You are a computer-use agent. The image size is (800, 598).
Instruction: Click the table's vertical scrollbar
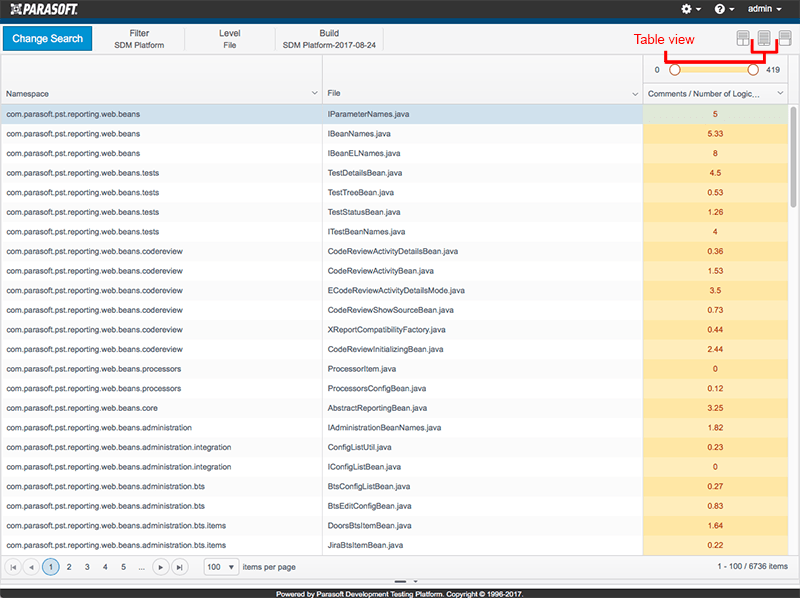pyautogui.click(x=793, y=157)
